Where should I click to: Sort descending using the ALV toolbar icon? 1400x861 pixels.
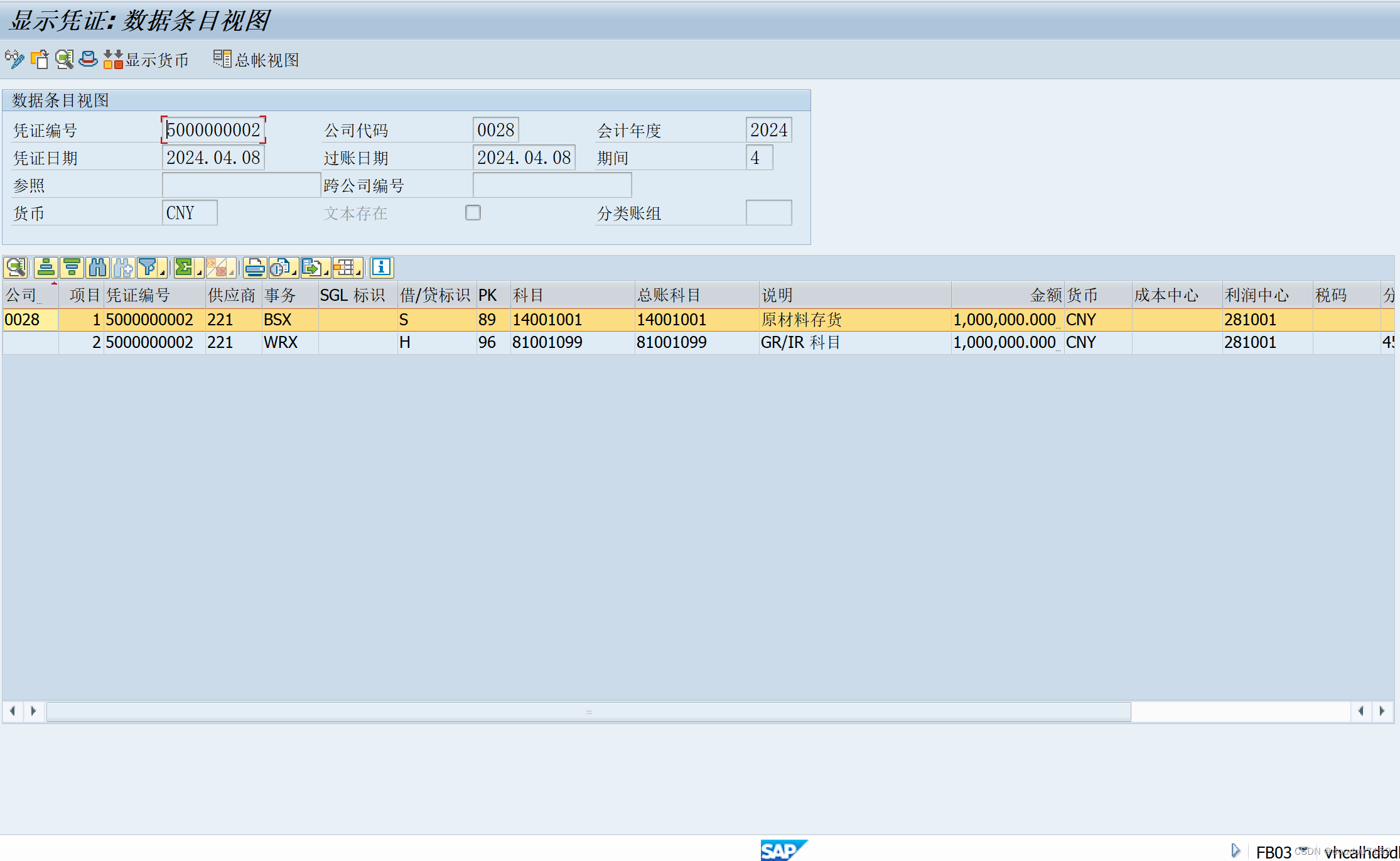click(72, 268)
